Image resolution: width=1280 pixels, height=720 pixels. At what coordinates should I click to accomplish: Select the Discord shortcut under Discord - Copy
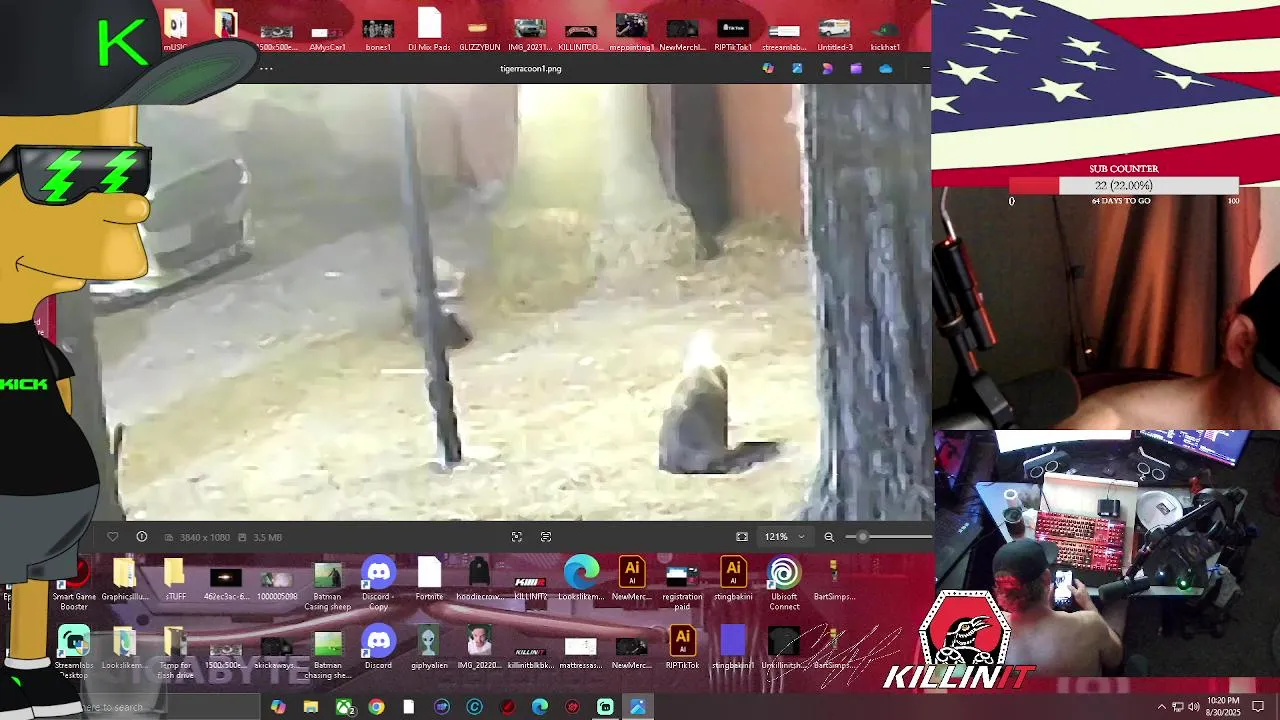pyautogui.click(x=378, y=647)
